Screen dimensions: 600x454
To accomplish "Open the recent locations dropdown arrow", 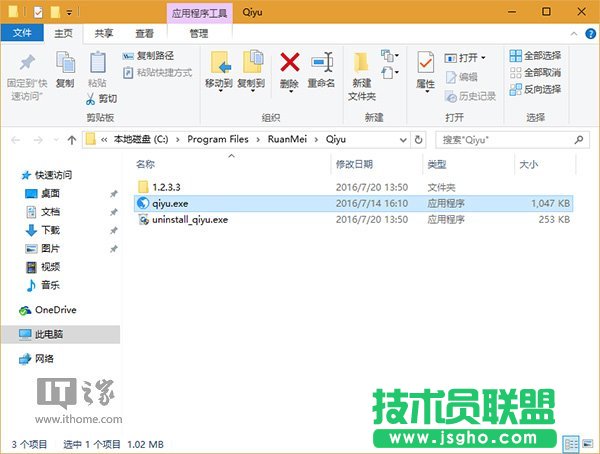I will pyautogui.click(x=56, y=140).
